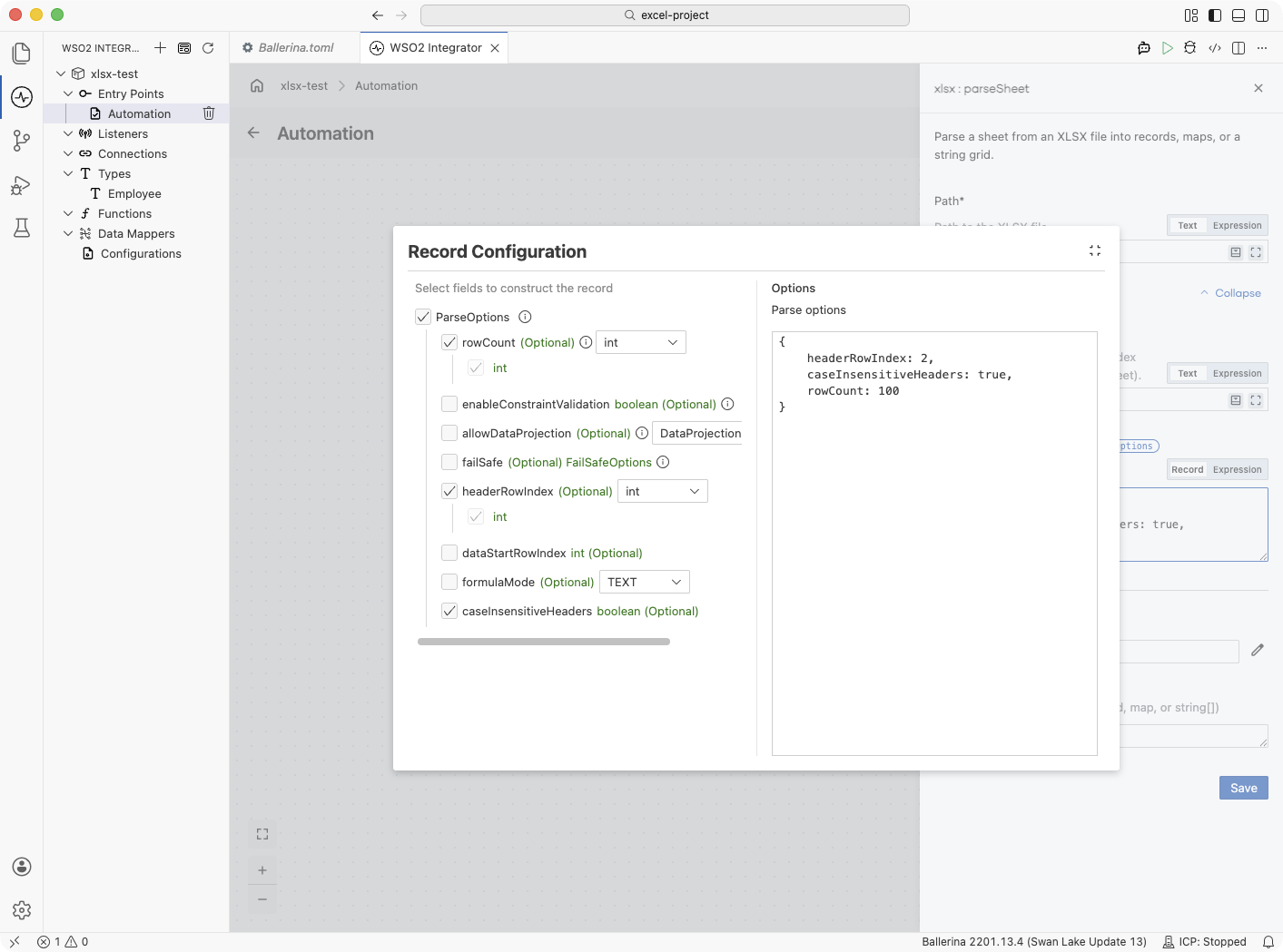This screenshot has width=1283, height=952.
Task: Open rowCount type dropdown
Action: 641,342
